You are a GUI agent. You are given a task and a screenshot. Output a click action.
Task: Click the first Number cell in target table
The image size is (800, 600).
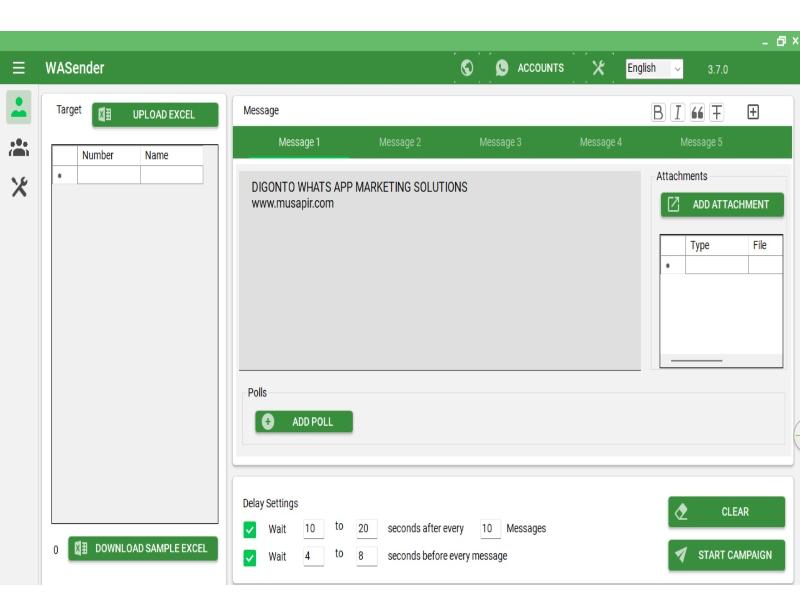(x=109, y=175)
